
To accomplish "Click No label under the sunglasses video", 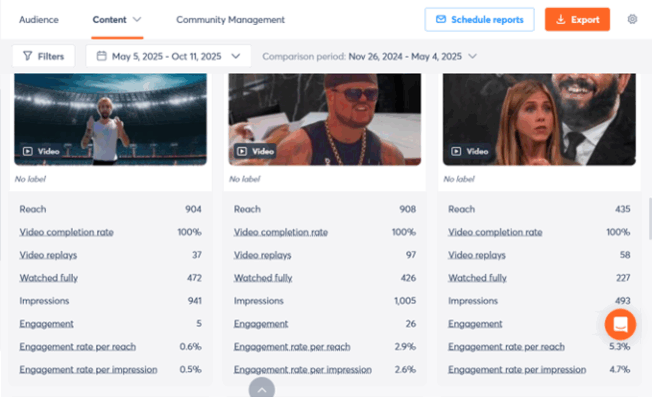I will [x=244, y=179].
